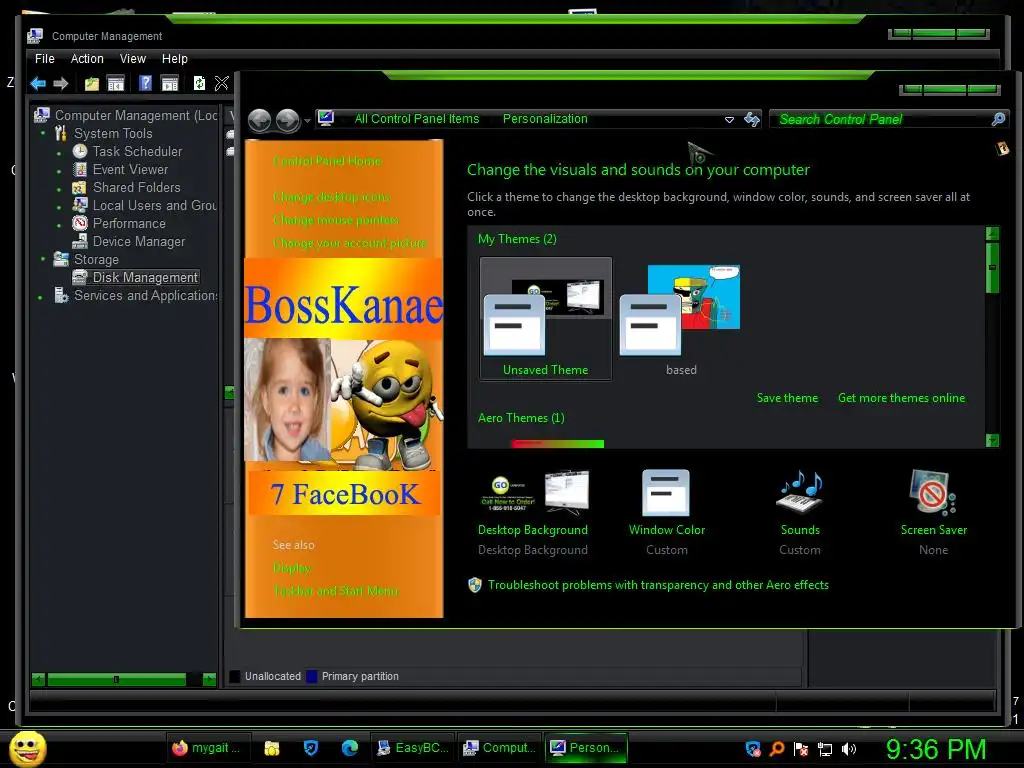The width and height of the screenshot is (1024, 768).
Task: Expand the Event Viewer node dot
Action: point(59,172)
